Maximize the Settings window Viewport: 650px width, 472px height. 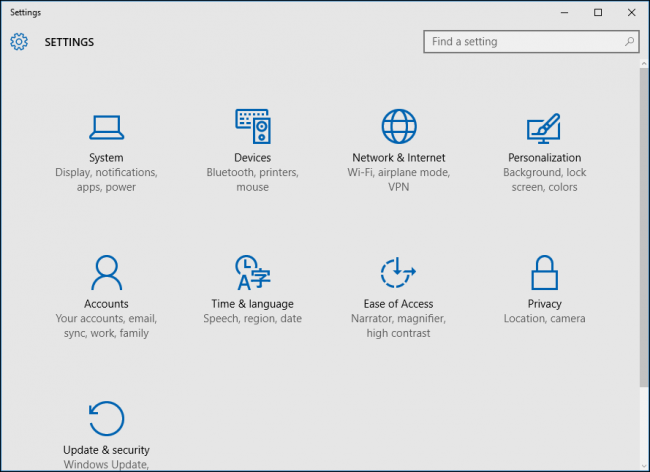tap(598, 12)
